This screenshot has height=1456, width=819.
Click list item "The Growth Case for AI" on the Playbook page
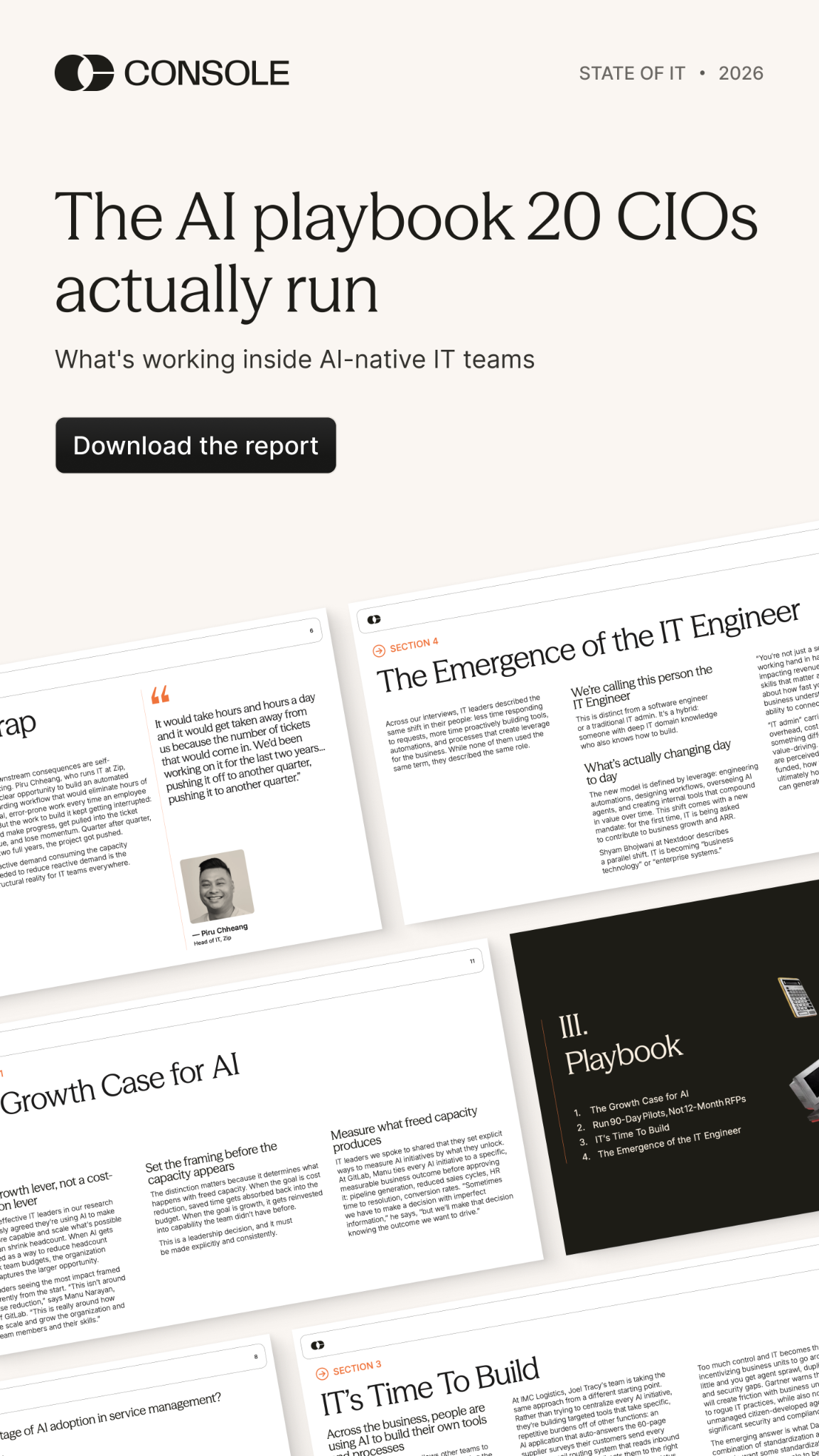tap(639, 1102)
